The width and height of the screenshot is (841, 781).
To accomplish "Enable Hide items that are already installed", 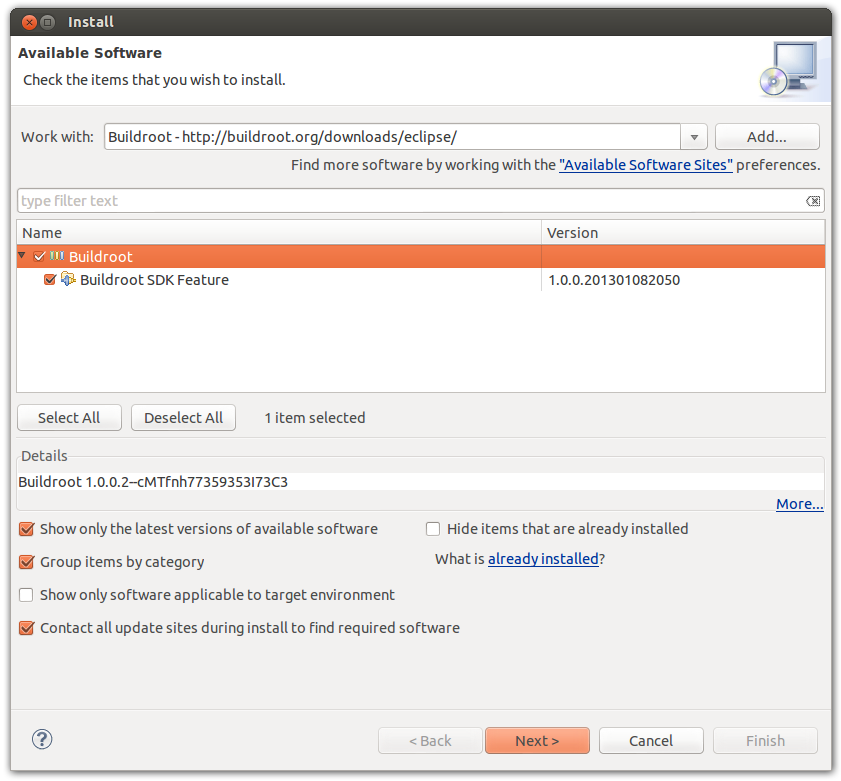I will pos(433,529).
